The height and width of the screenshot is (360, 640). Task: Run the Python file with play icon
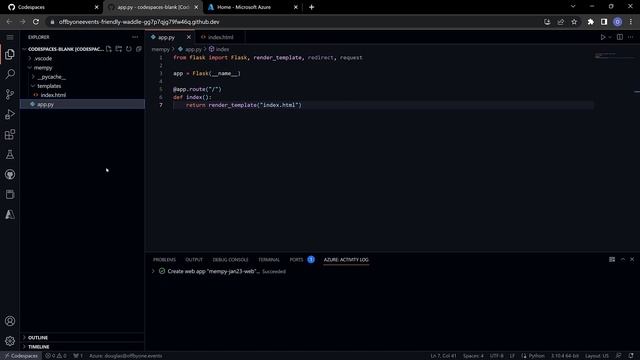pyautogui.click(x=602, y=37)
